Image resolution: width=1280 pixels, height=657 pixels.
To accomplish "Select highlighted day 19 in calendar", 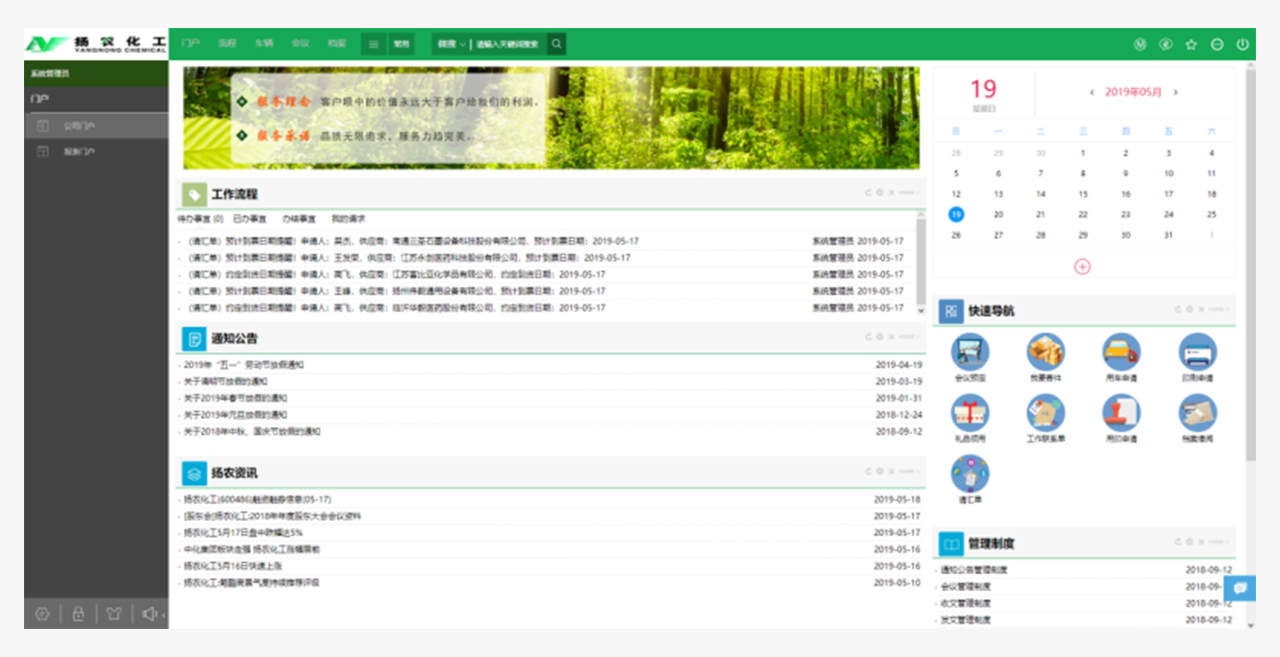I will (956, 214).
